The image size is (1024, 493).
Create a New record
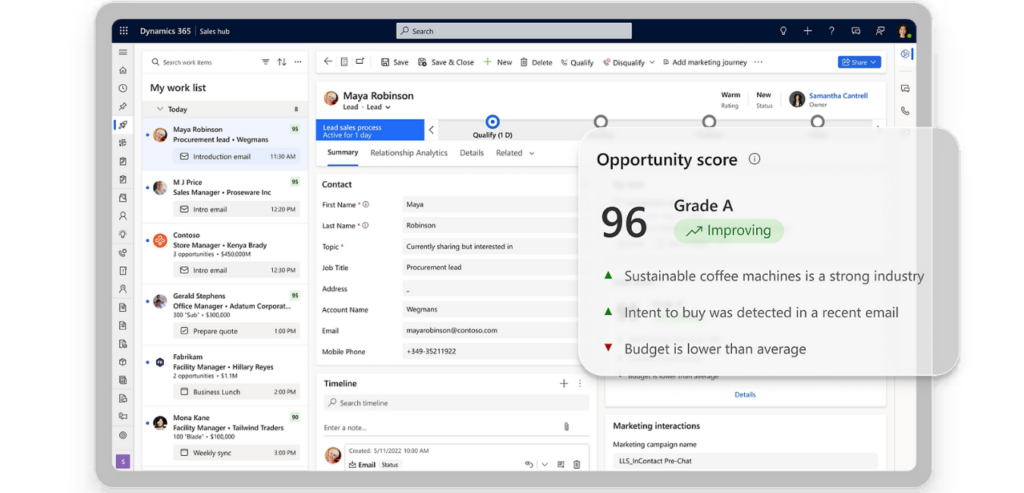(x=498, y=62)
